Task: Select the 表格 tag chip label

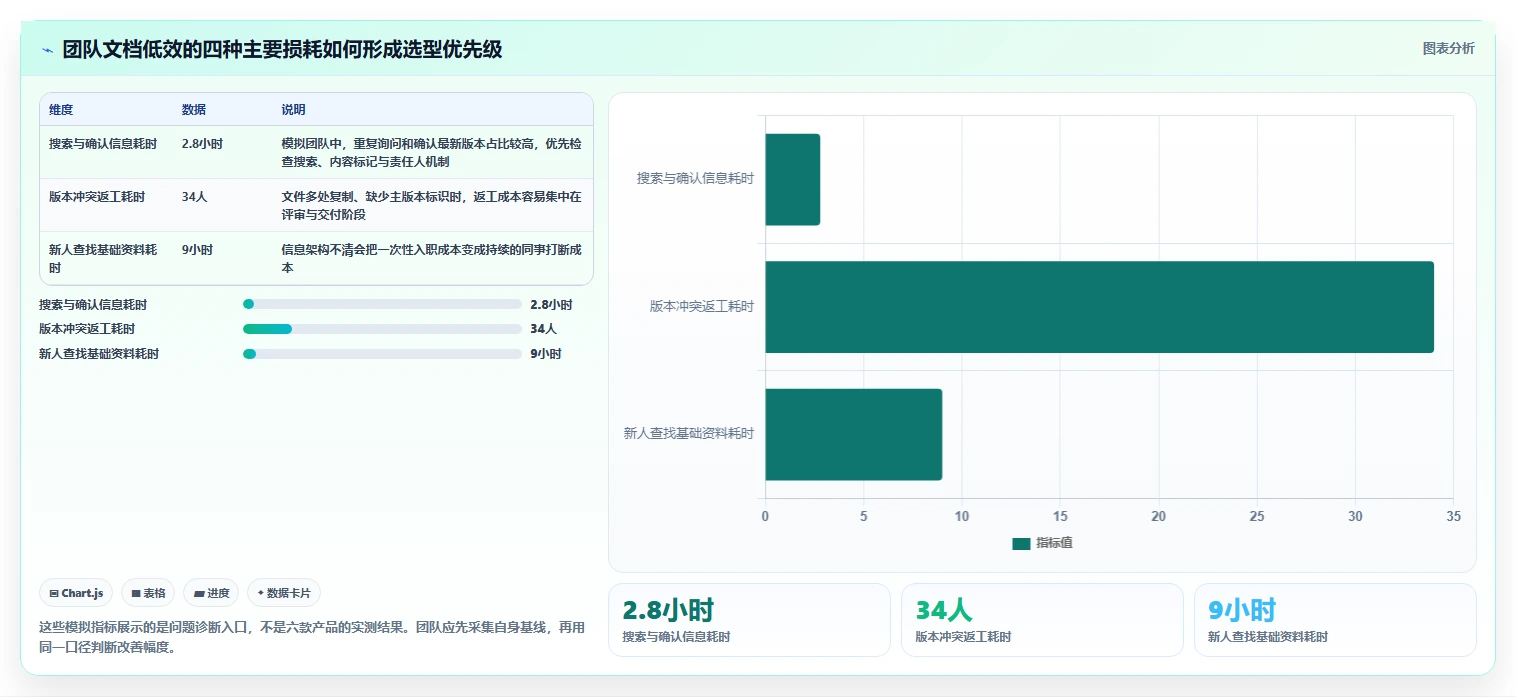Action: coord(154,593)
